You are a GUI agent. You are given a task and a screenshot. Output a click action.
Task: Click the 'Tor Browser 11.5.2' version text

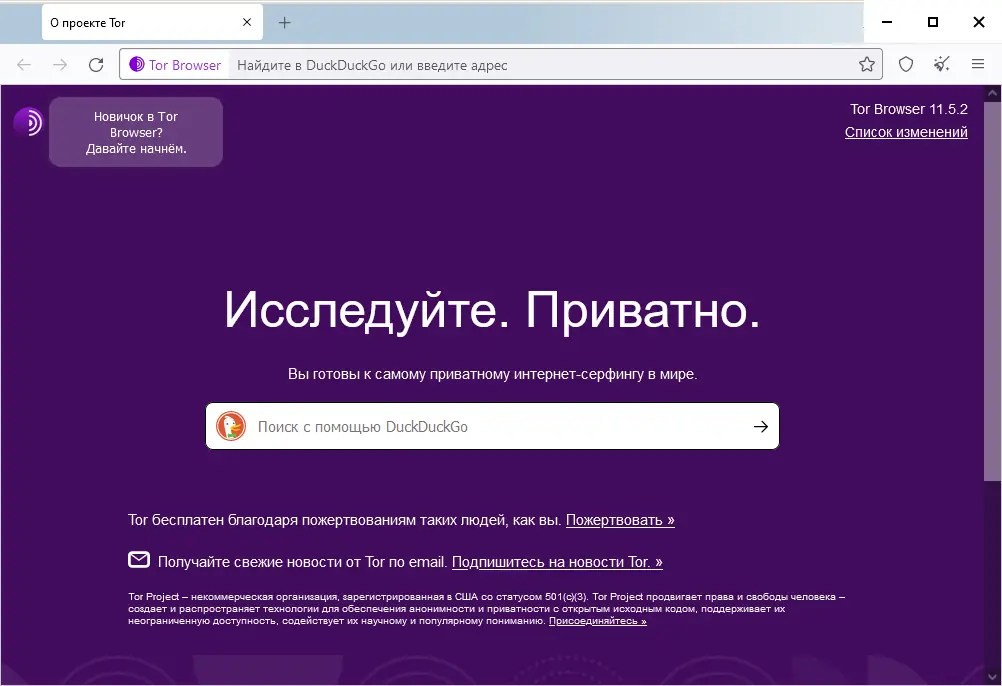[x=909, y=109]
